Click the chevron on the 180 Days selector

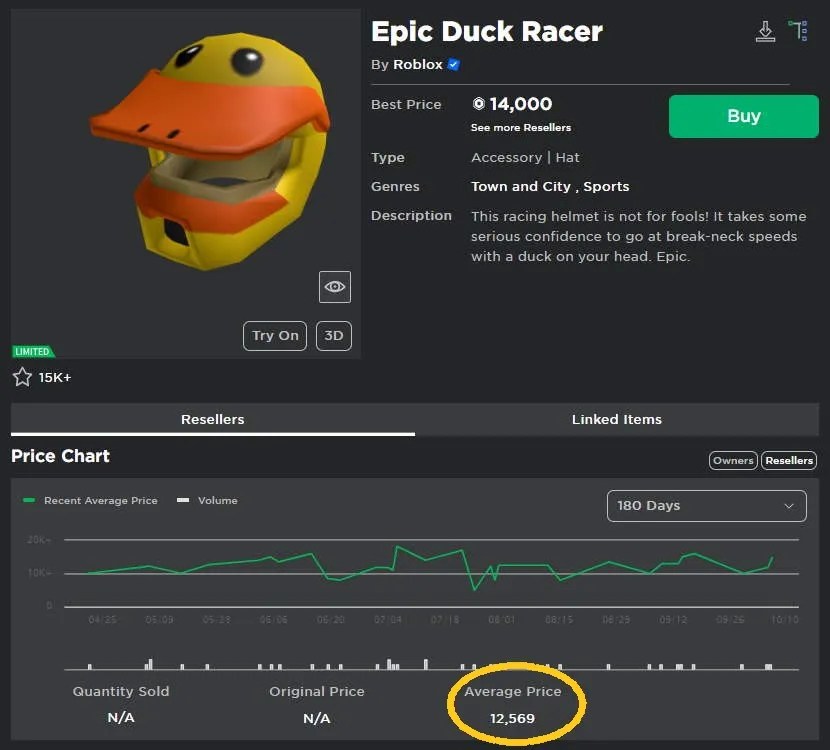(x=789, y=506)
